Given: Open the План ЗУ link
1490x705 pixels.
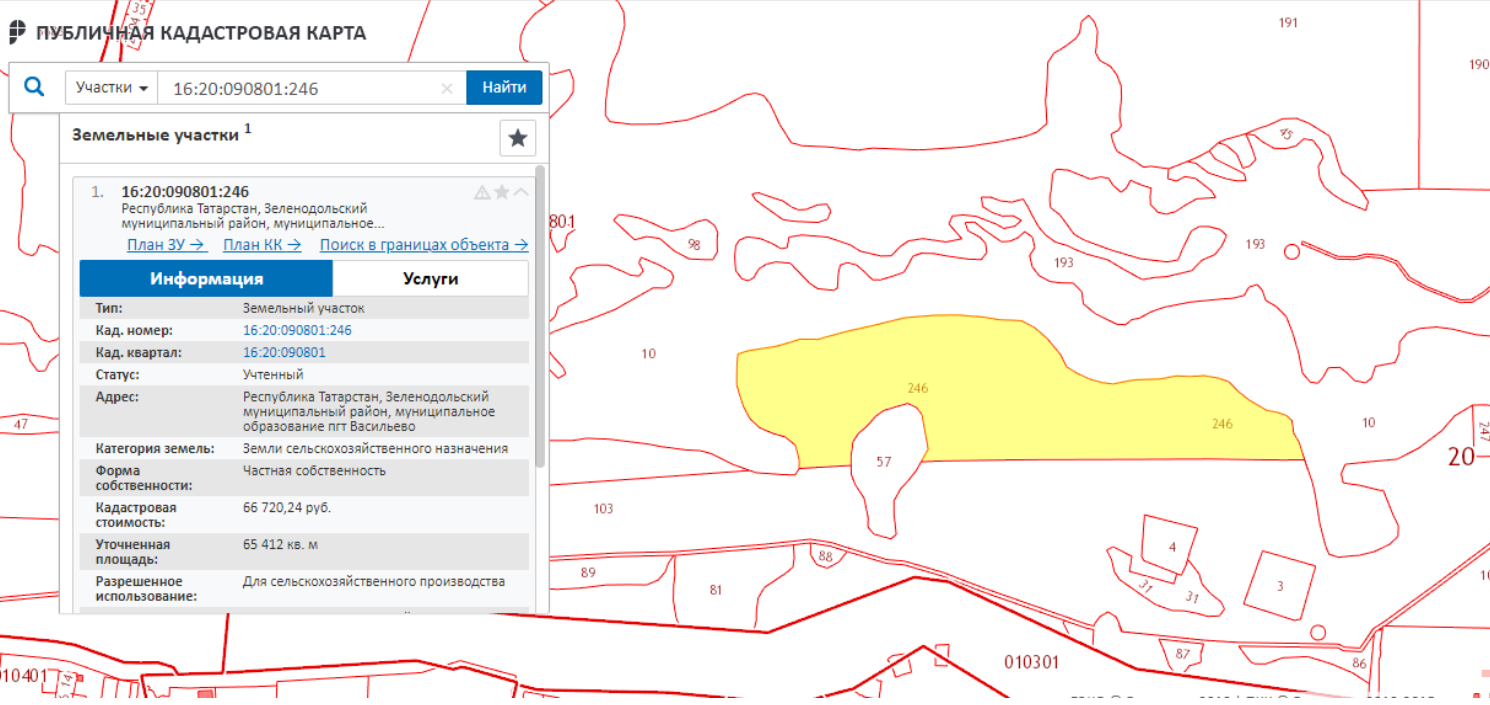Looking at the screenshot, I should click(166, 244).
